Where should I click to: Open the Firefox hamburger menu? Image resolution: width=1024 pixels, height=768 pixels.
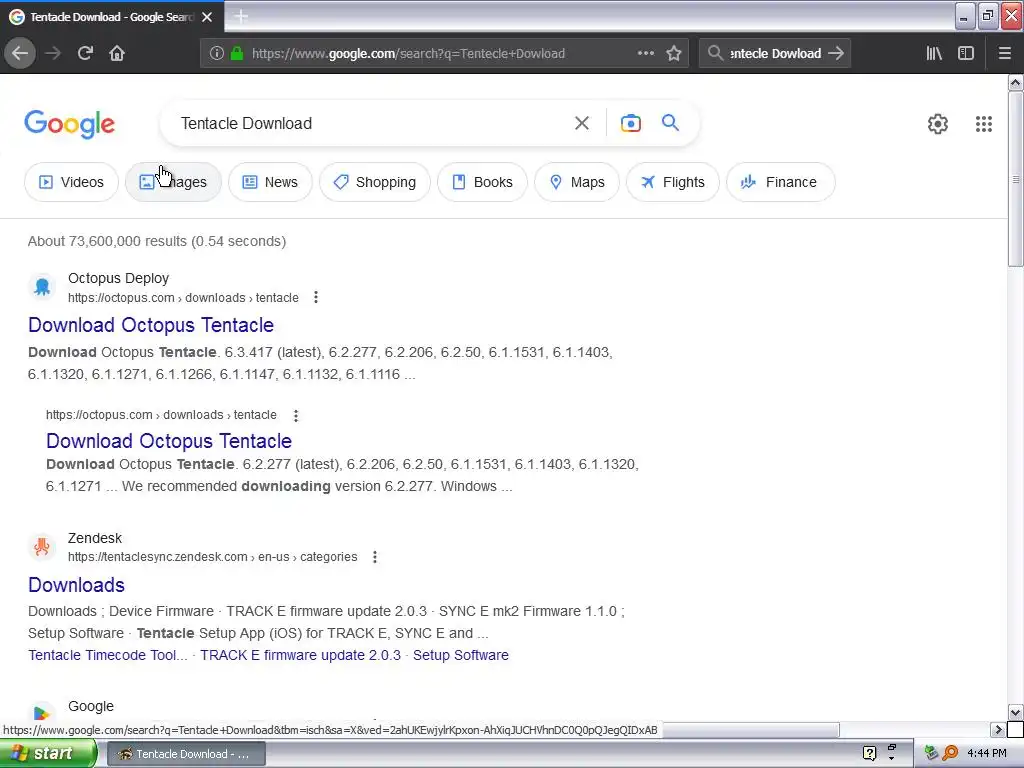pyautogui.click(x=1004, y=53)
